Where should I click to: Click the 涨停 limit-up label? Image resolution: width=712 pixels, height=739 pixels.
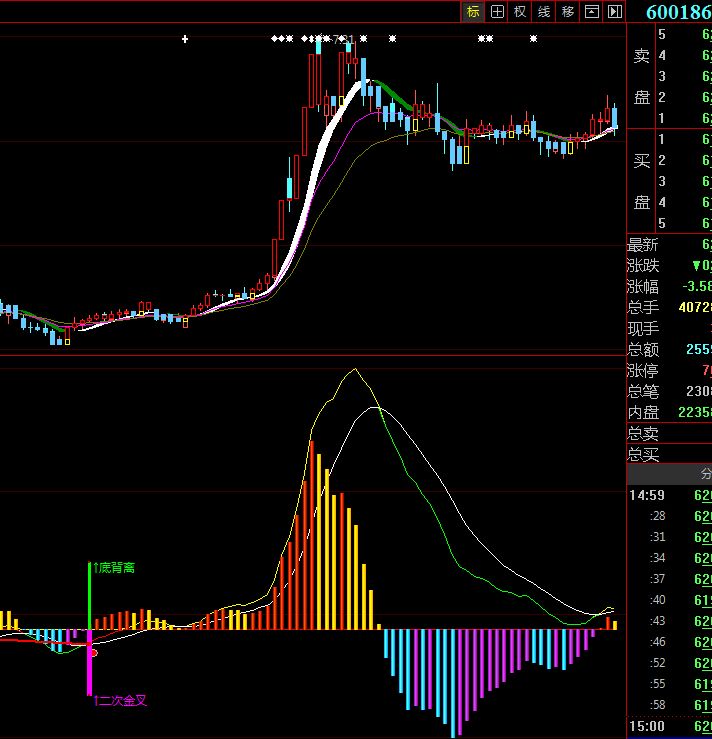coord(643,370)
